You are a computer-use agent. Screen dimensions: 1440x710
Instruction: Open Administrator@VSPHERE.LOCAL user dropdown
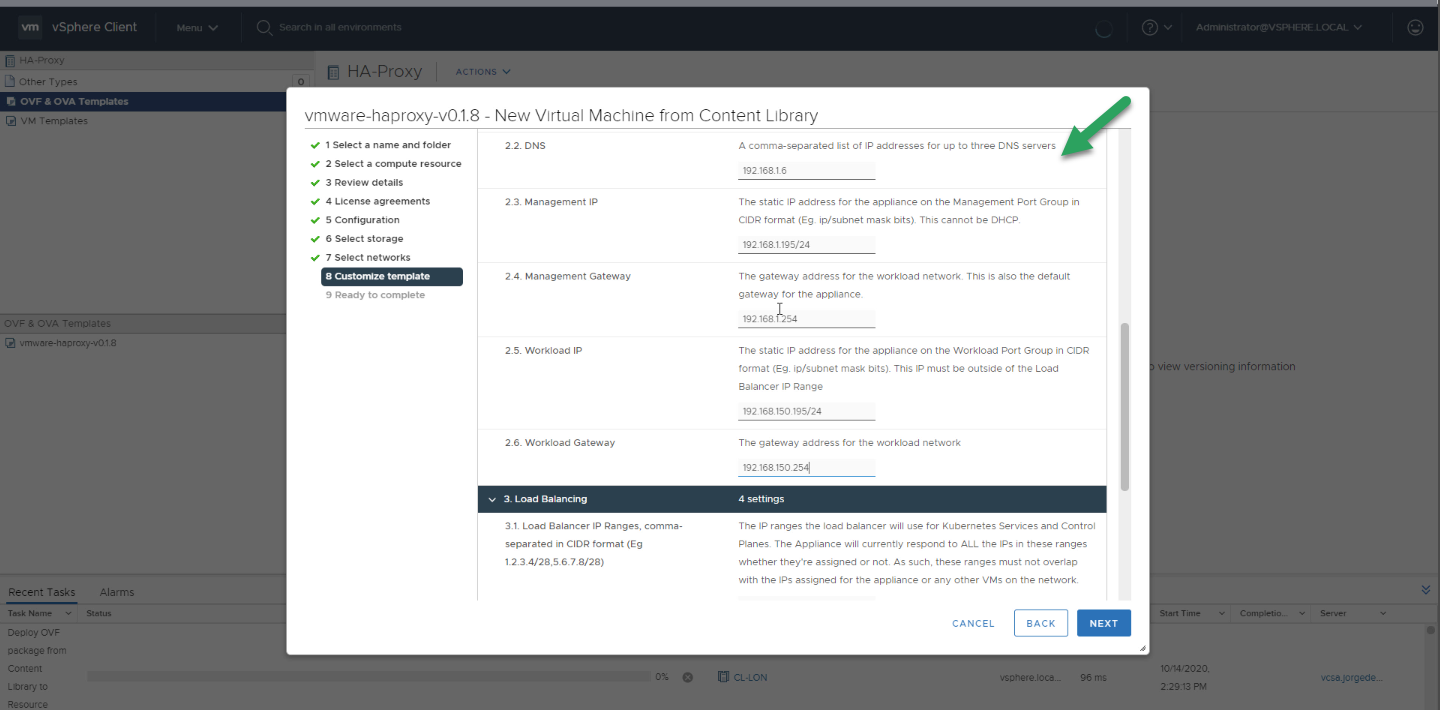(x=1279, y=28)
